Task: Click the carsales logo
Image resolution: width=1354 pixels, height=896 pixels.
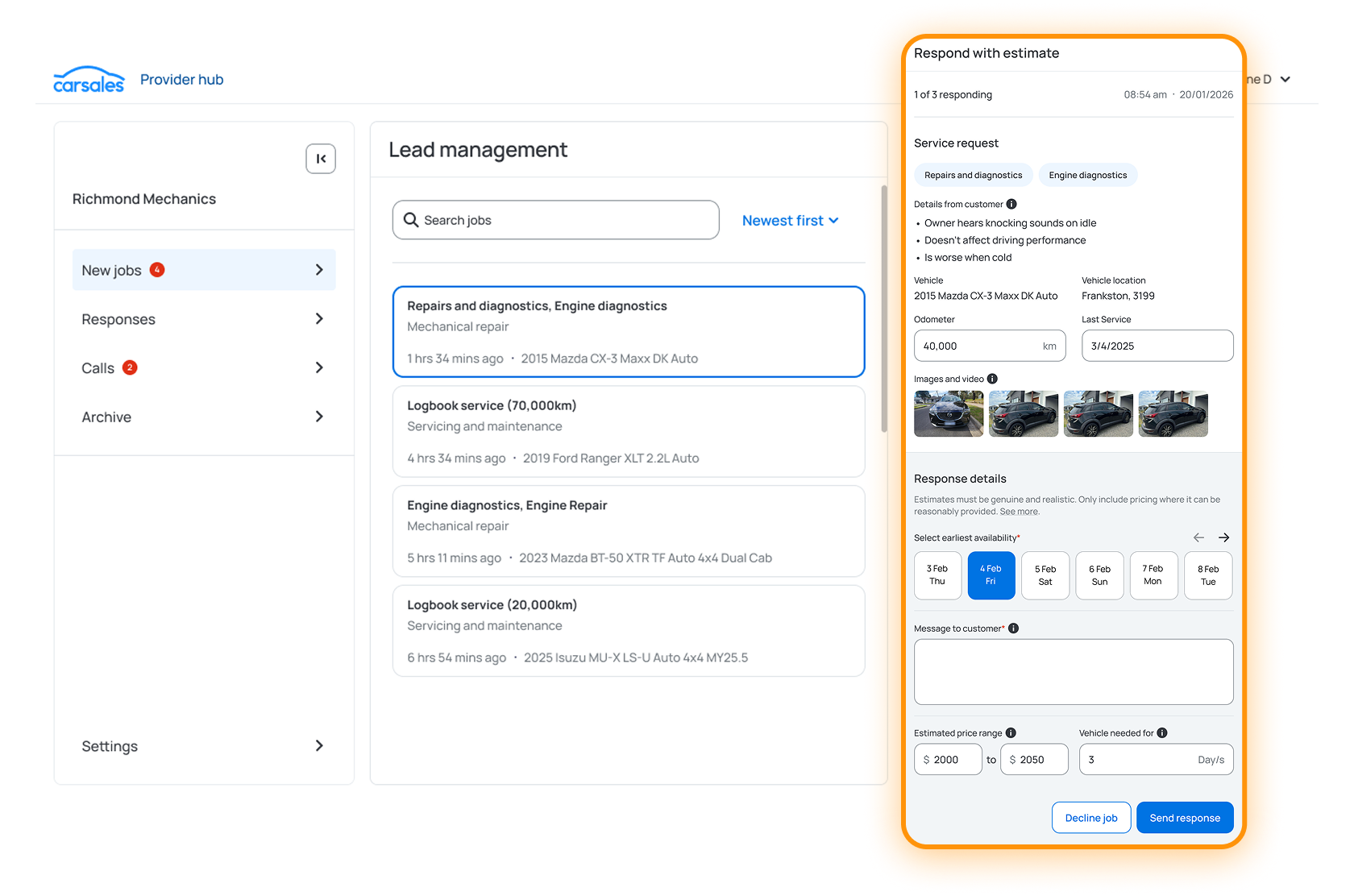Action: 89,80
